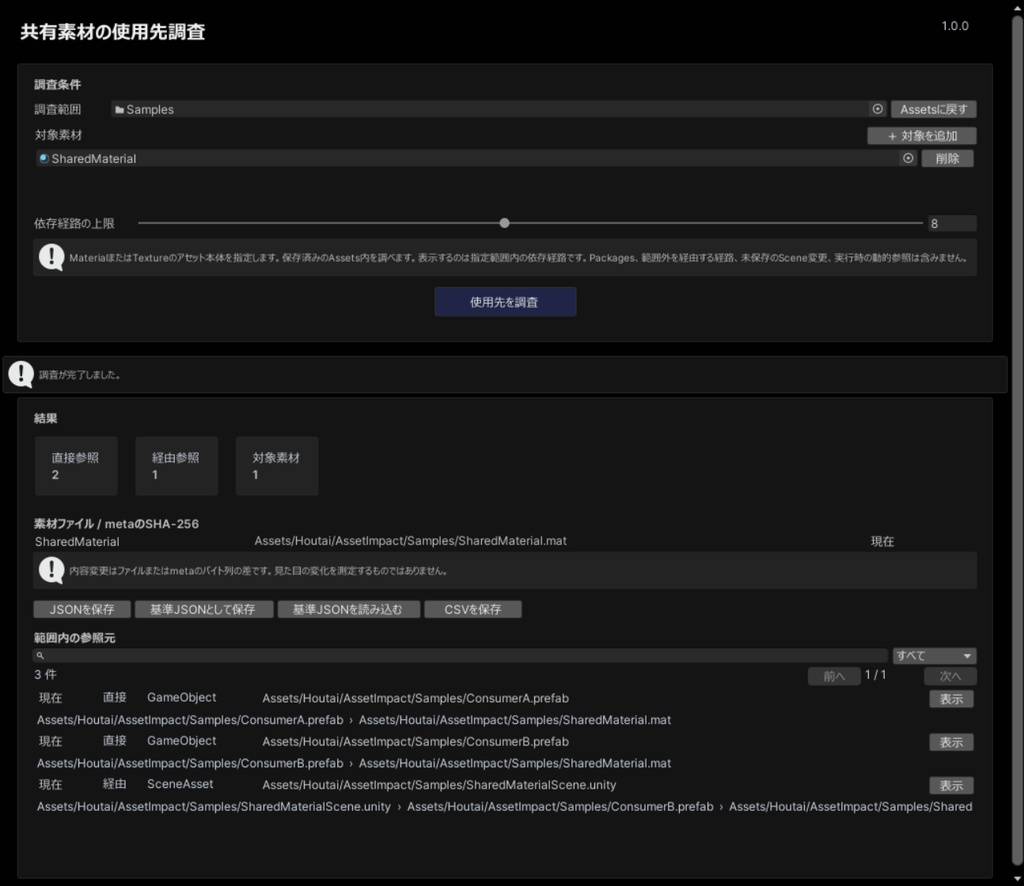Click the 1 / 1 page indicator
1024x886 pixels.
click(x=875, y=674)
